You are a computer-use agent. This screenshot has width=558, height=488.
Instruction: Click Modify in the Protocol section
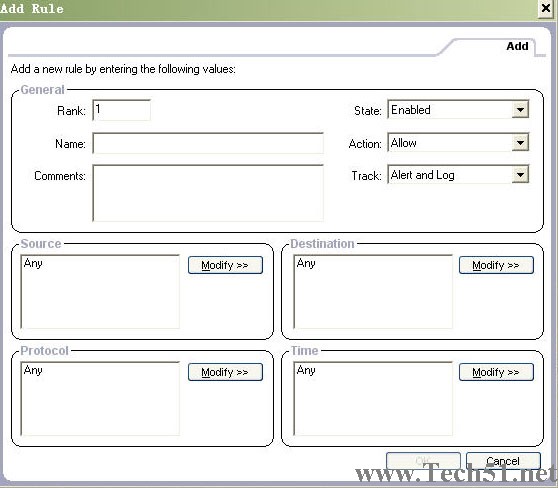225,372
